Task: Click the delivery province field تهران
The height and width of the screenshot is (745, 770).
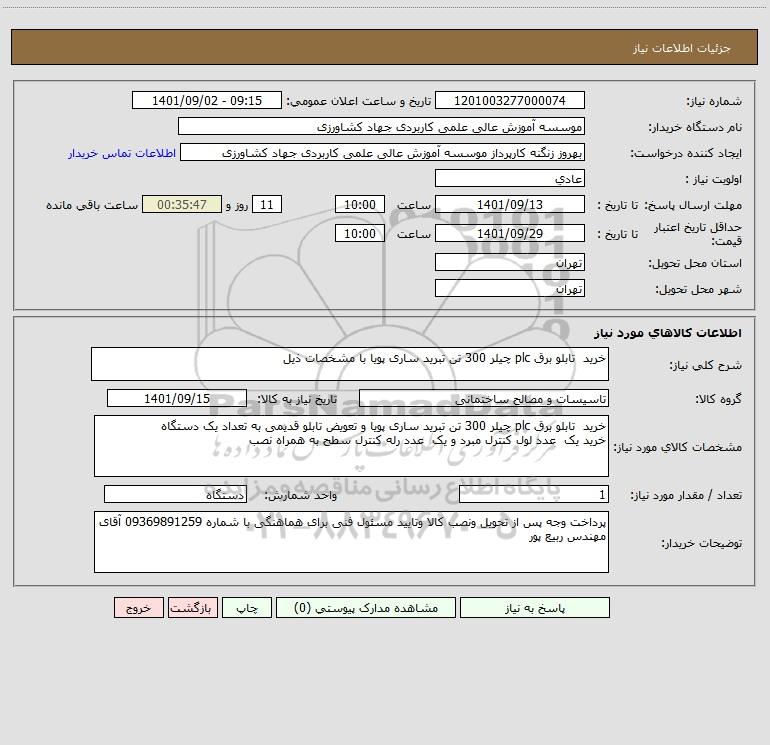Action: (x=510, y=262)
